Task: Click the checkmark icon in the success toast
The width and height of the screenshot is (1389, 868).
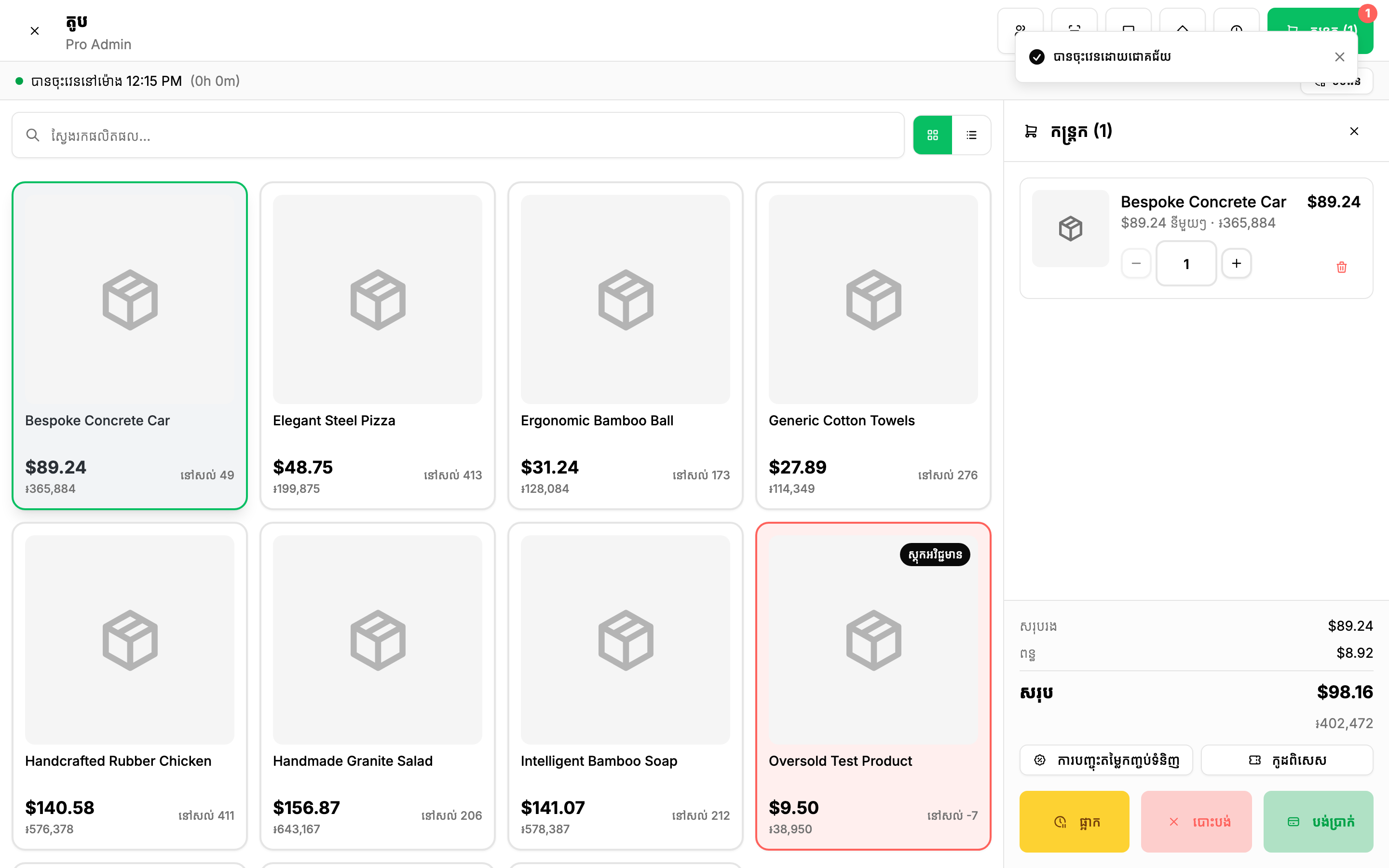Action: point(1036,57)
